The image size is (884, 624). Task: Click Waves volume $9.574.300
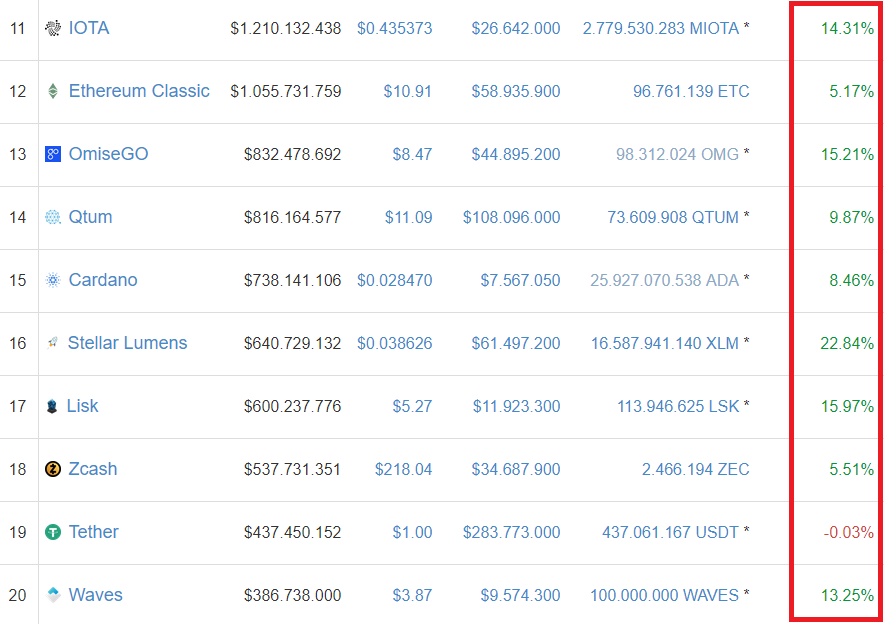coord(520,595)
